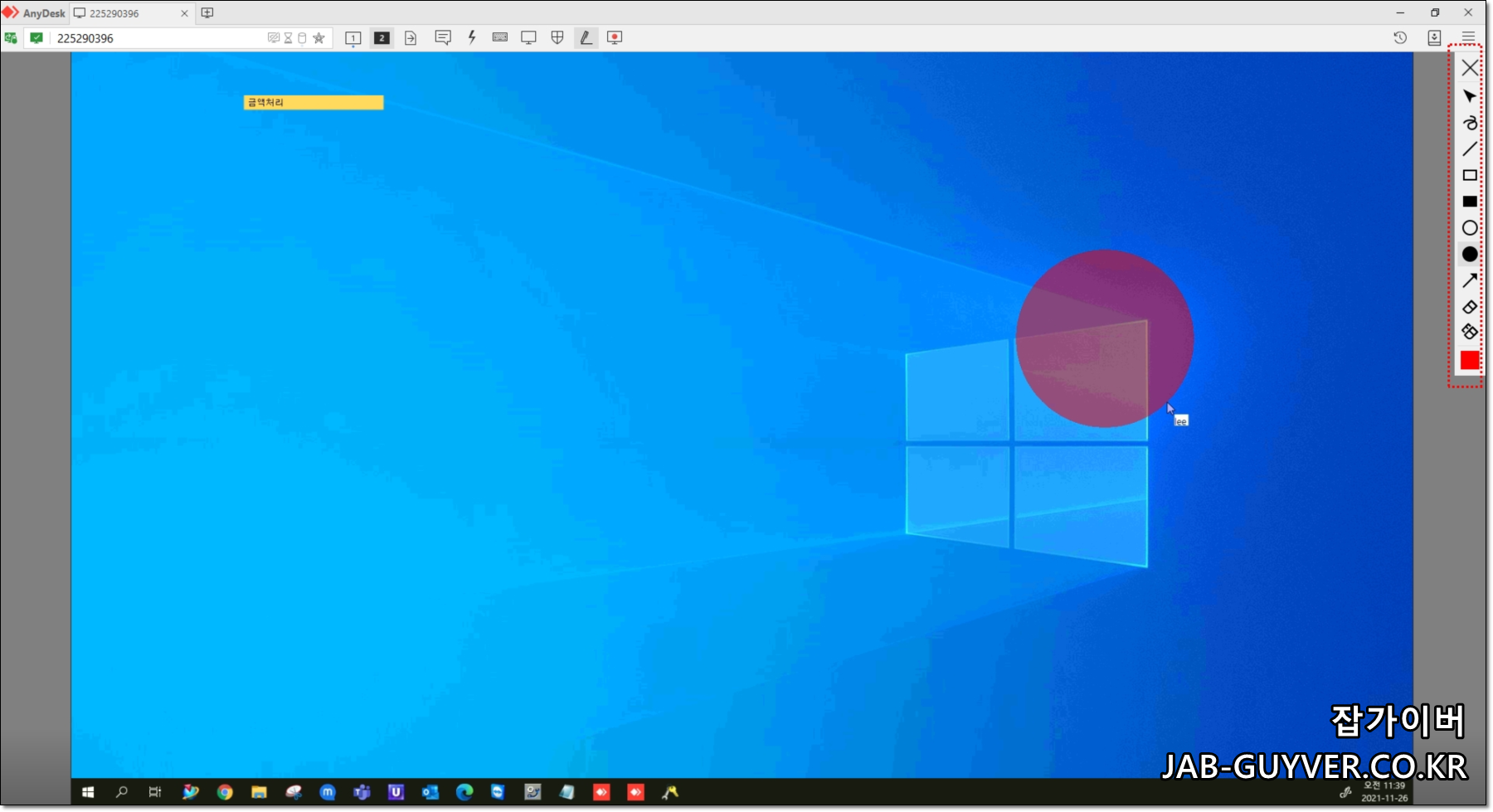Image resolution: width=1493 pixels, height=812 pixels.
Task: Select the freehand scribble drawing tool
Action: tap(1470, 123)
